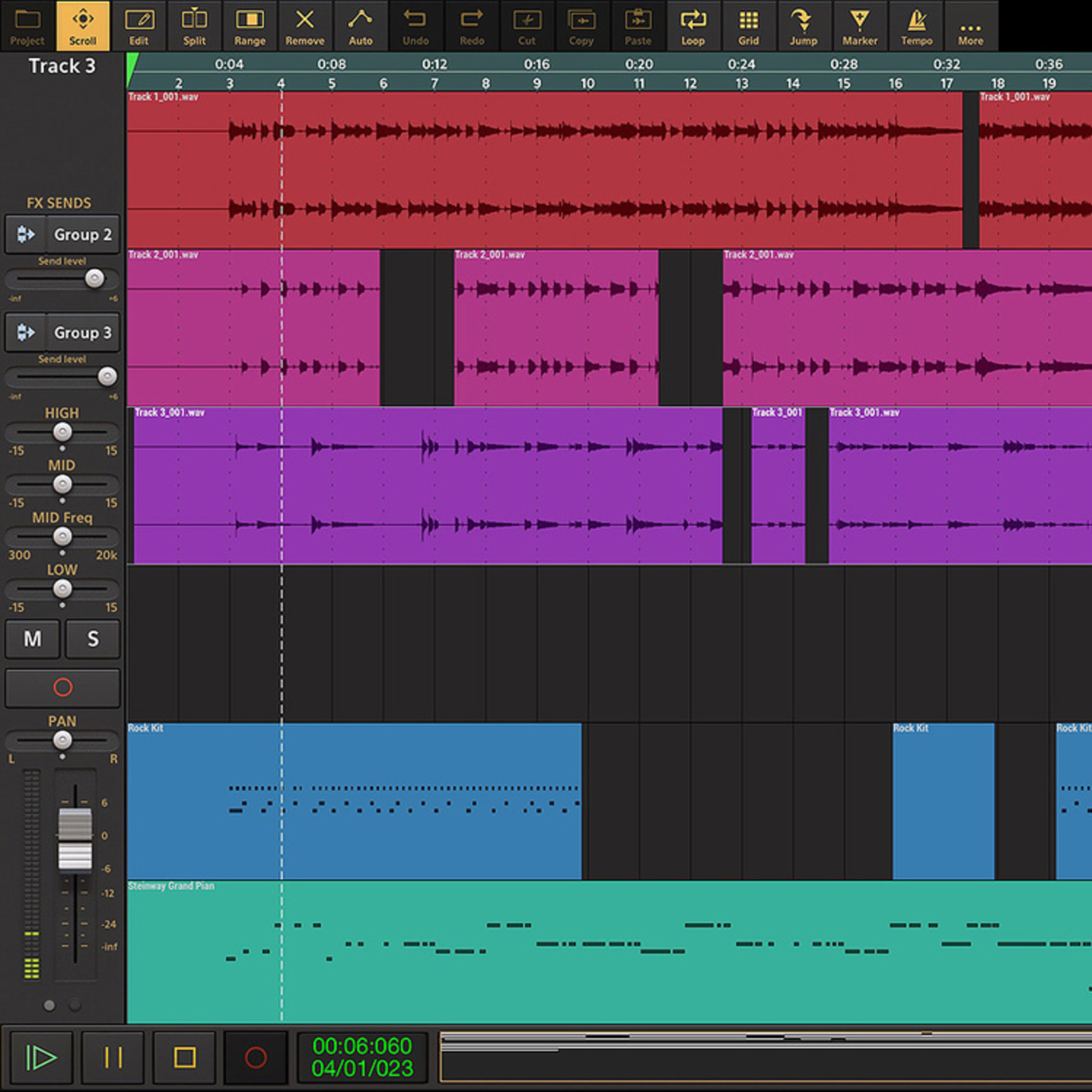Arm Track 3 for recording
This screenshot has width=1092, height=1092.
point(63,688)
